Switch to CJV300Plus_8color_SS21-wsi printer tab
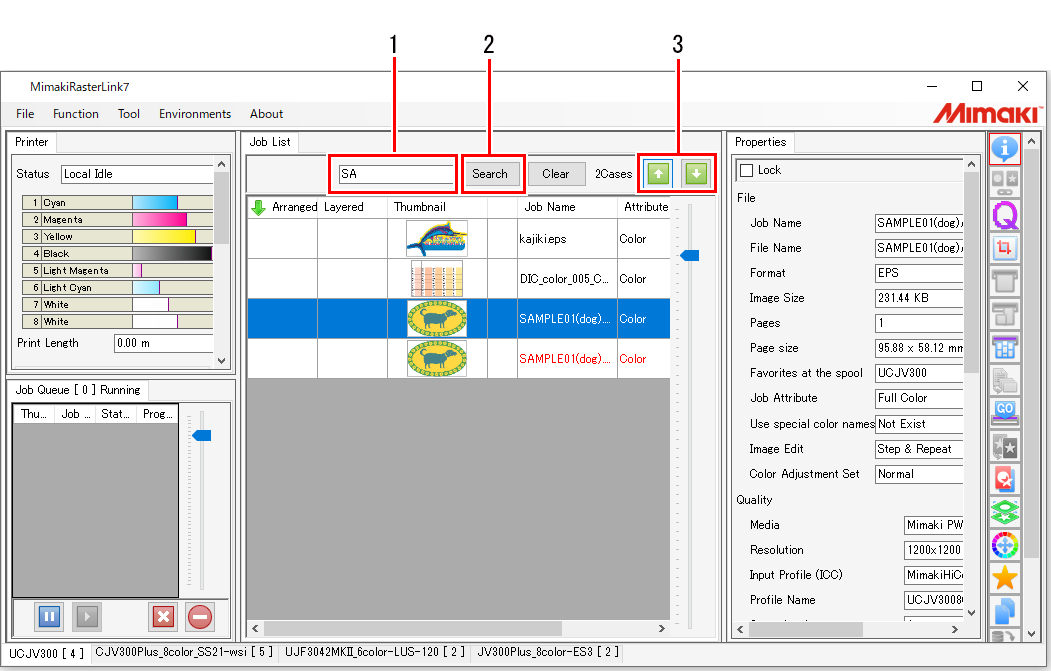 [182, 652]
